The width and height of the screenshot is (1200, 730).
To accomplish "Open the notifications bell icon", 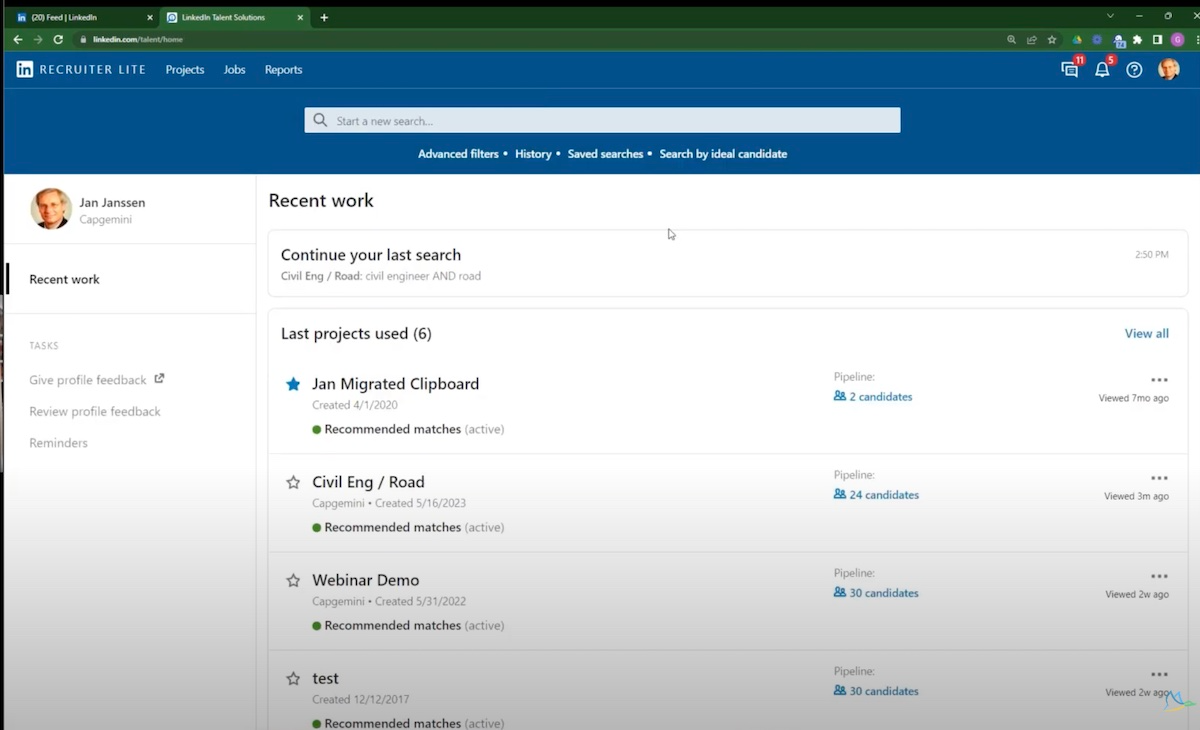I will pos(1102,70).
